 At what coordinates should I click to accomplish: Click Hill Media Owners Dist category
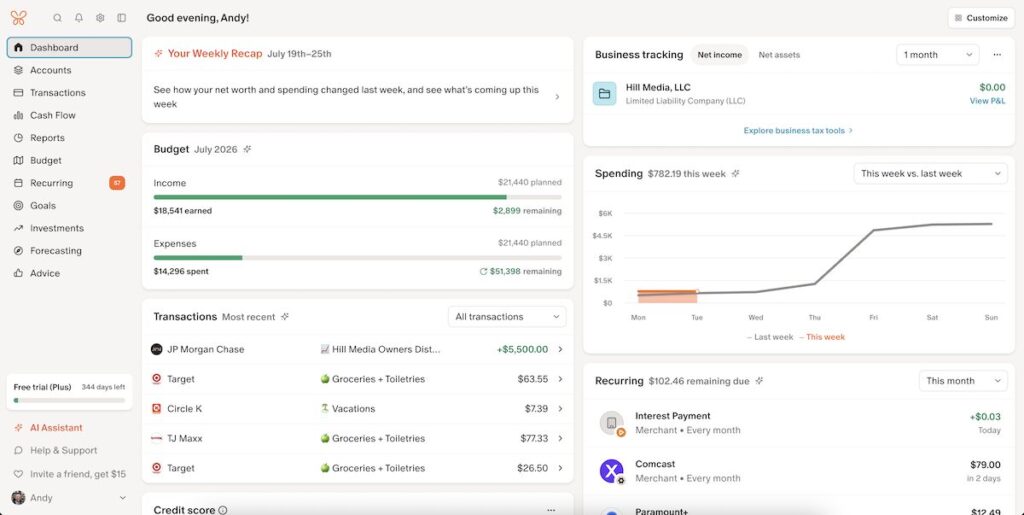pyautogui.click(x=380, y=349)
